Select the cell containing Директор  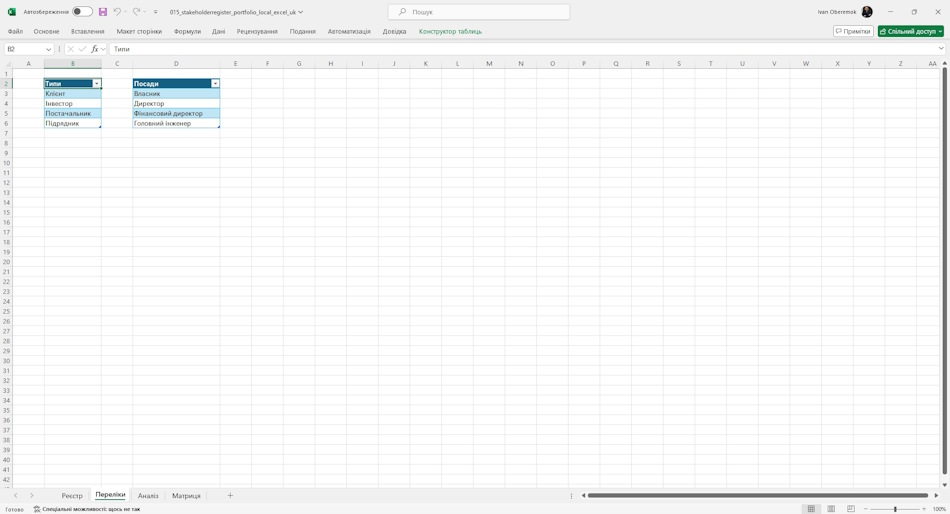point(176,104)
